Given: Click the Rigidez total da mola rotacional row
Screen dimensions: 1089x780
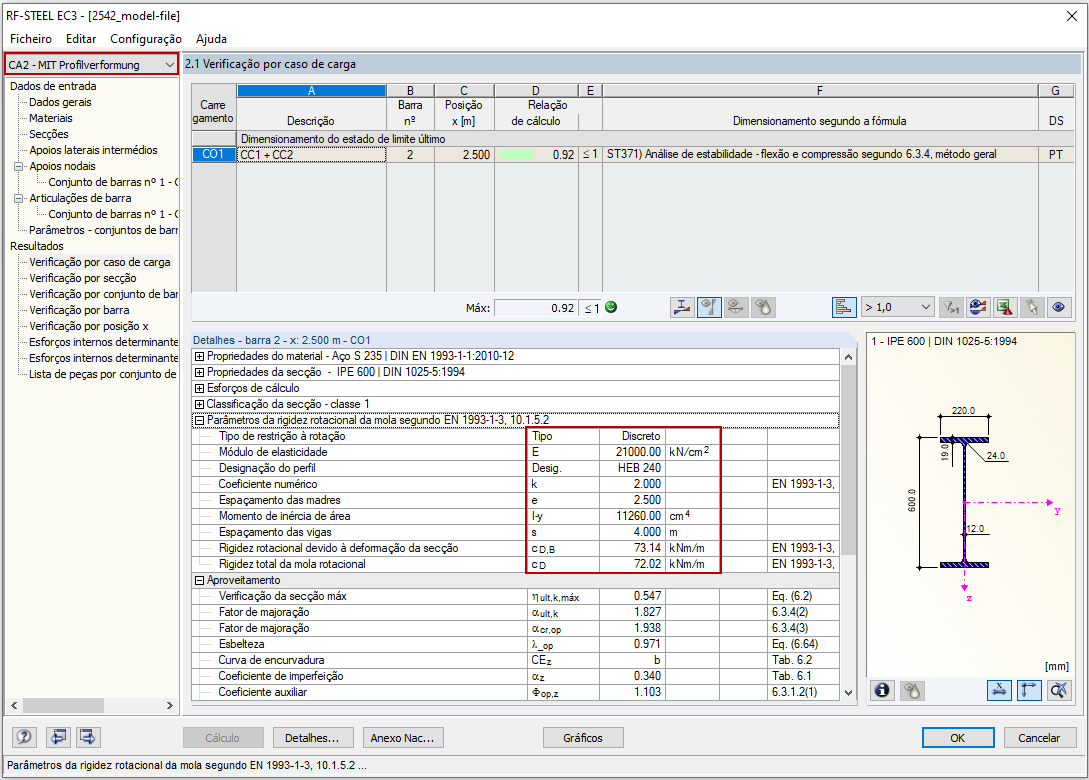Looking at the screenshot, I should 515,564.
